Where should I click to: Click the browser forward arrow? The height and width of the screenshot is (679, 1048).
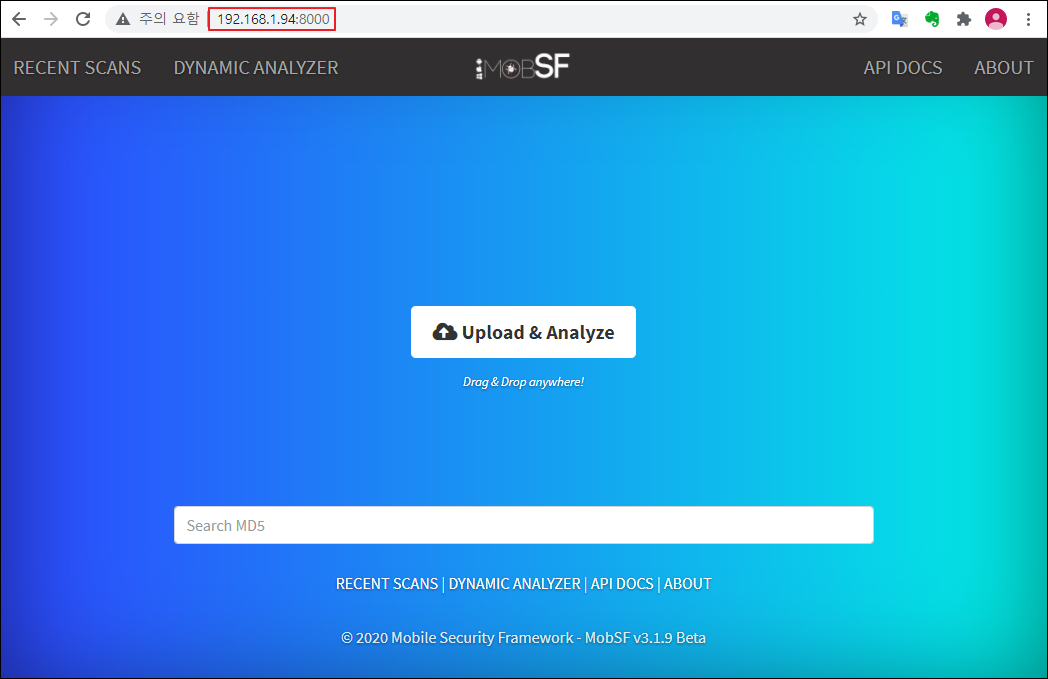click(x=51, y=19)
